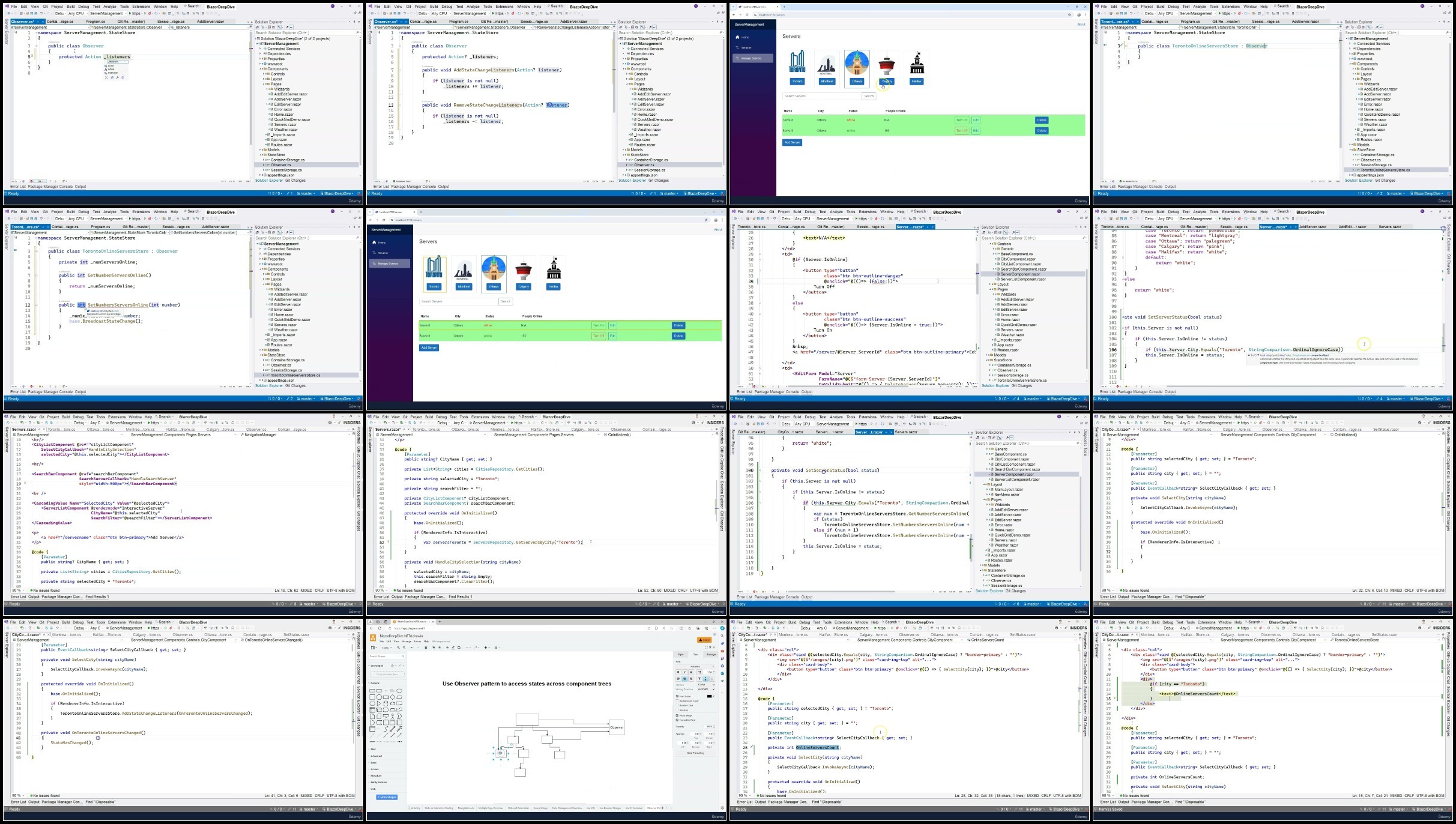Switch to the Arrange tab in draw.io

[x=711, y=654]
